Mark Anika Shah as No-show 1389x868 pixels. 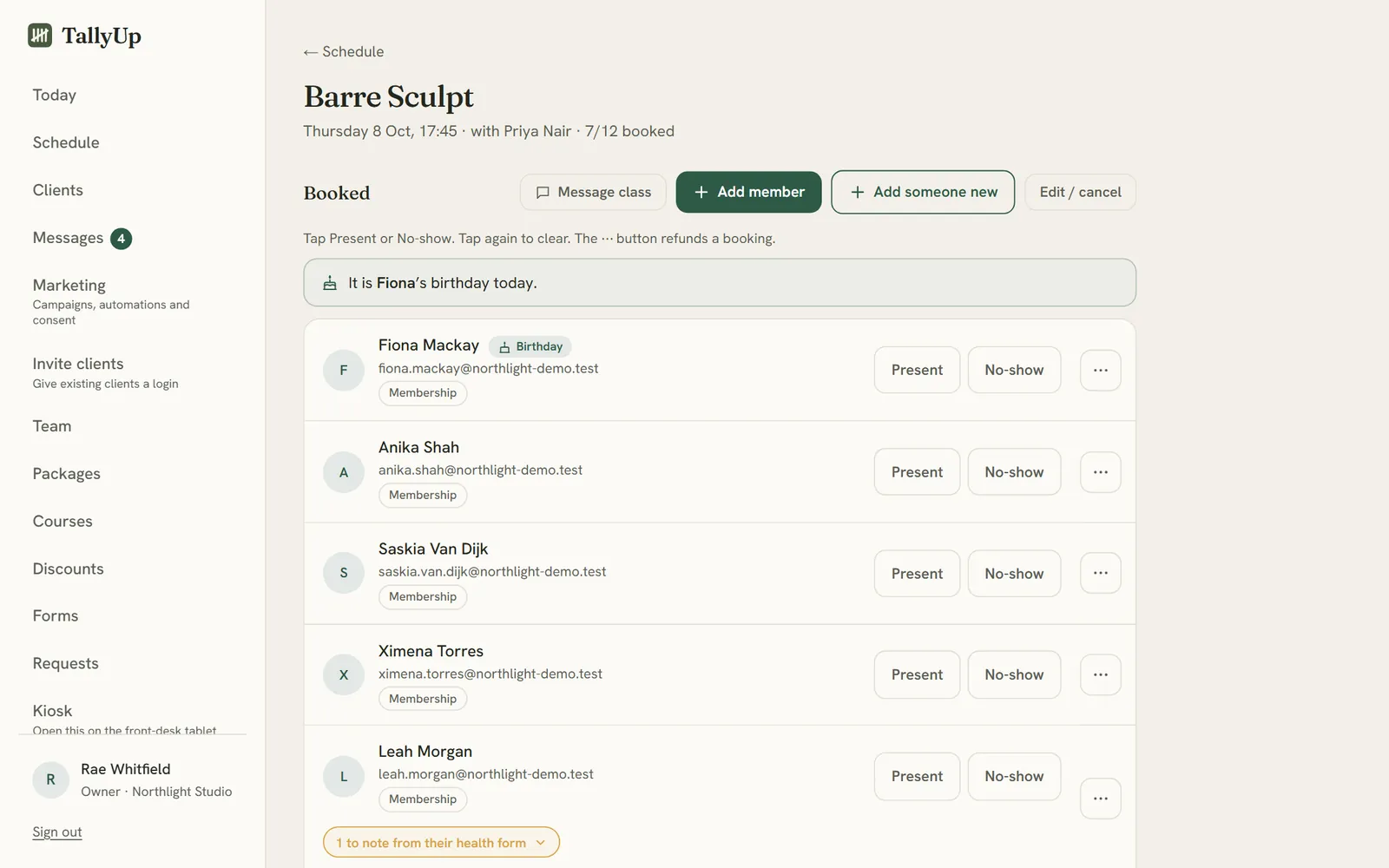[x=1014, y=472]
